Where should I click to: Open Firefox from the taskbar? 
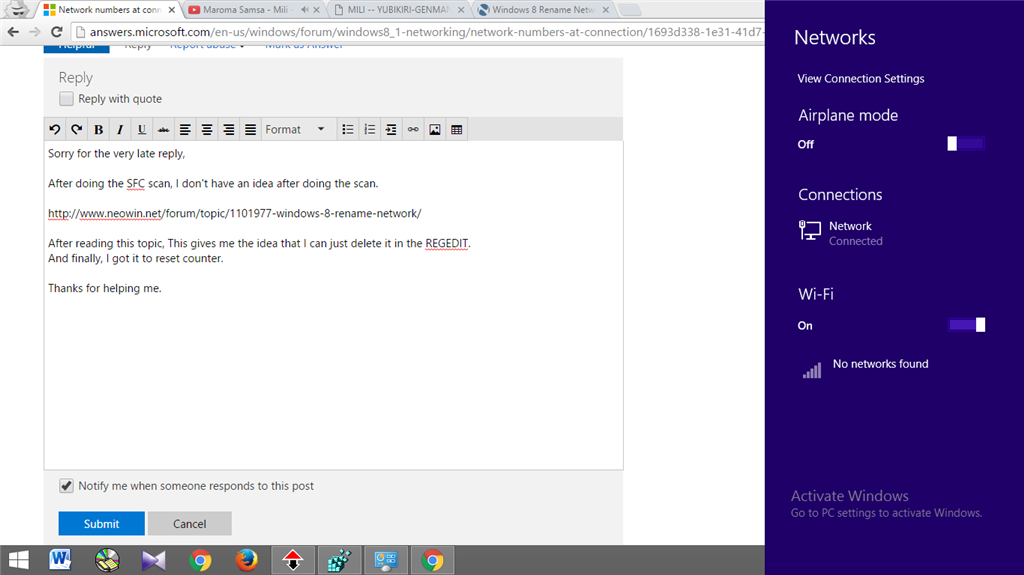click(x=246, y=560)
